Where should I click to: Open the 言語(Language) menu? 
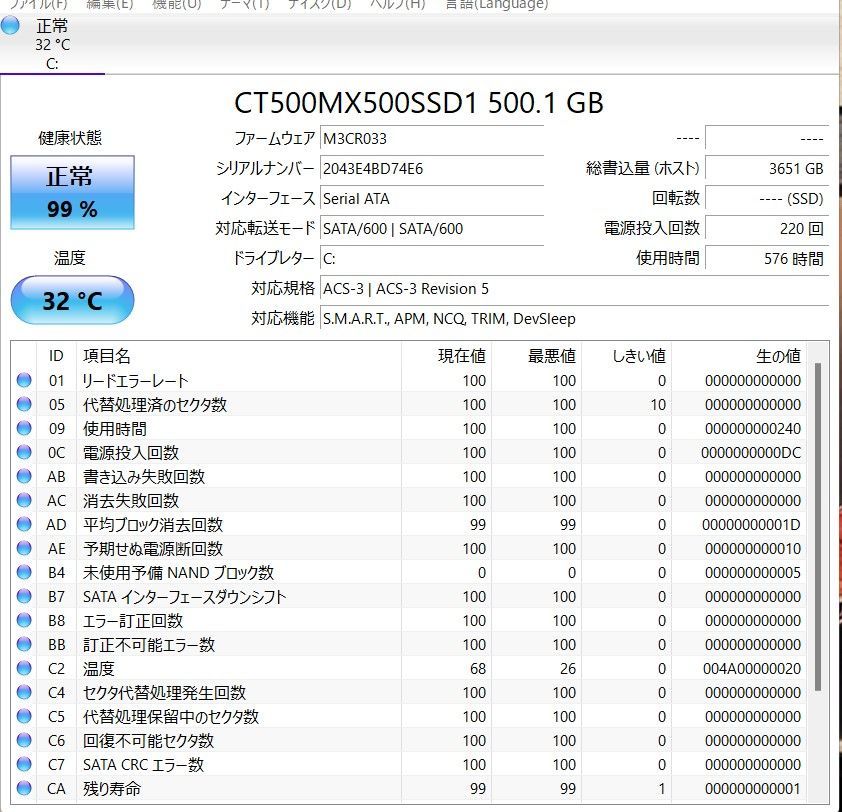497,4
